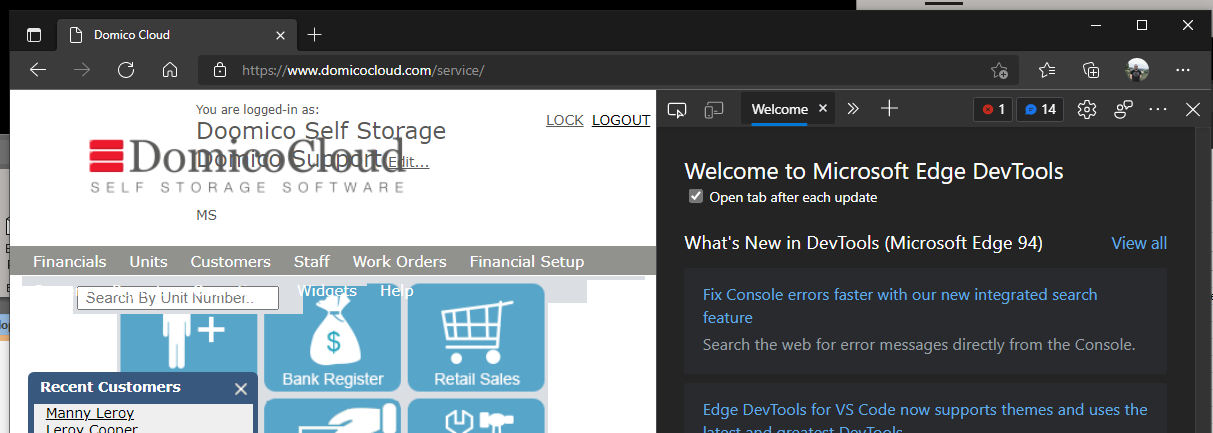
Task: Click the DomicoCloud logo
Action: click(248, 165)
